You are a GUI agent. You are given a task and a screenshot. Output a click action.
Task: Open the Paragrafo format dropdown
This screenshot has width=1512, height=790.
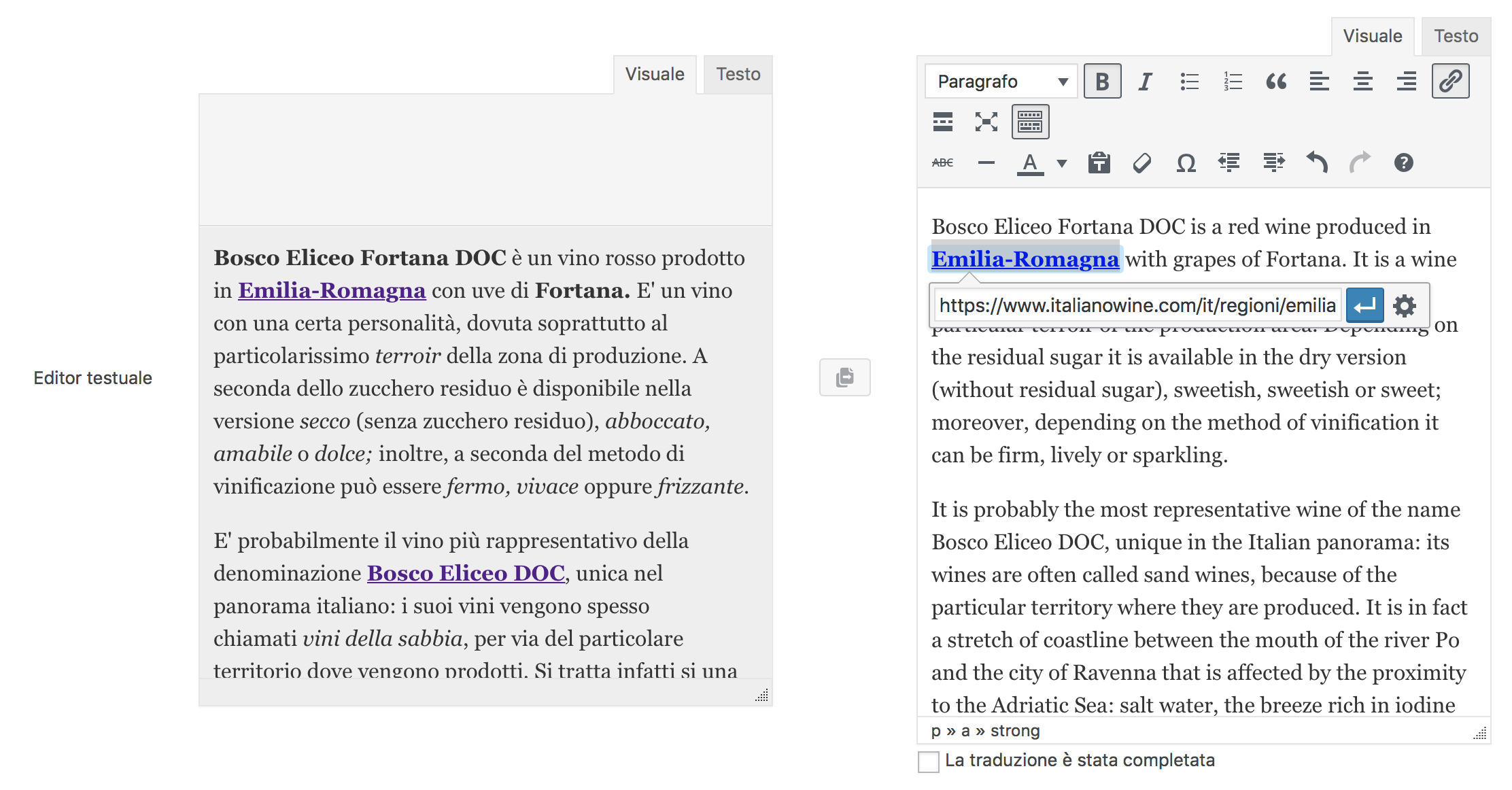pyautogui.click(x=1001, y=82)
